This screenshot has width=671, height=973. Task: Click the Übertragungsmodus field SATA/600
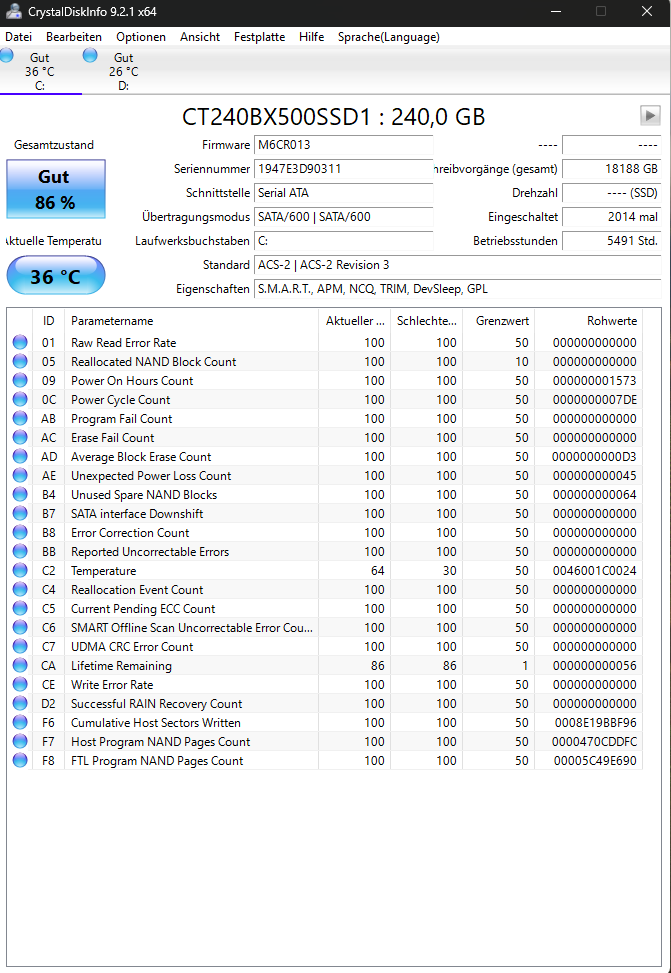343,217
